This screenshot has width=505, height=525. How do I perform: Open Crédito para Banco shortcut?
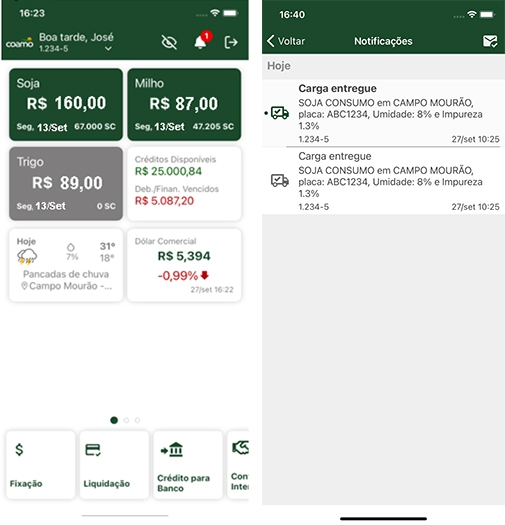click(x=188, y=465)
